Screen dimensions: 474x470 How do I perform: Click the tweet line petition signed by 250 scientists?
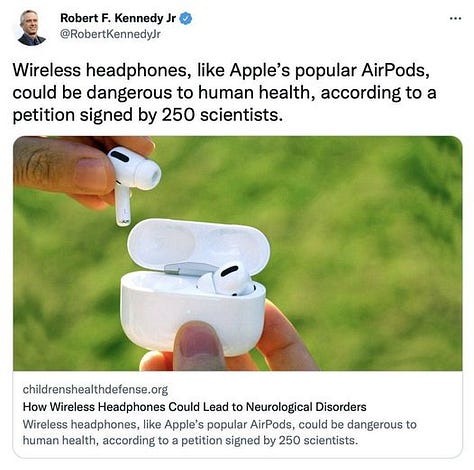point(145,115)
